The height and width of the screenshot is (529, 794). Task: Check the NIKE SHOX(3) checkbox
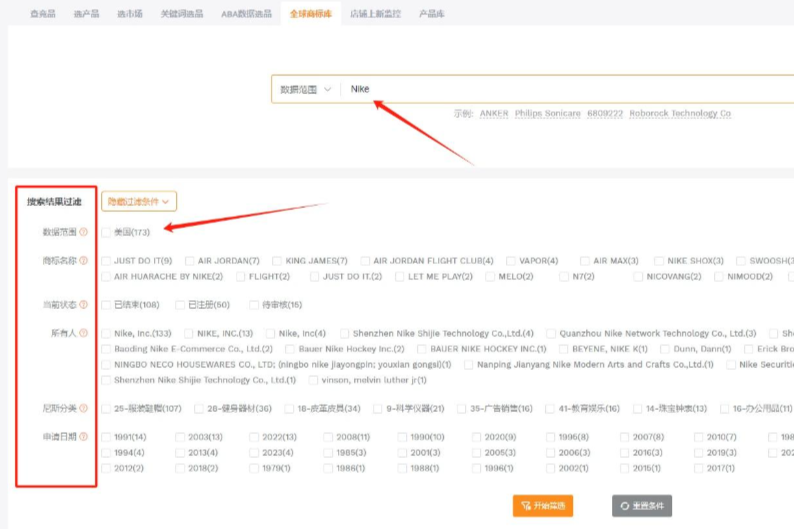pyautogui.click(x=658, y=261)
